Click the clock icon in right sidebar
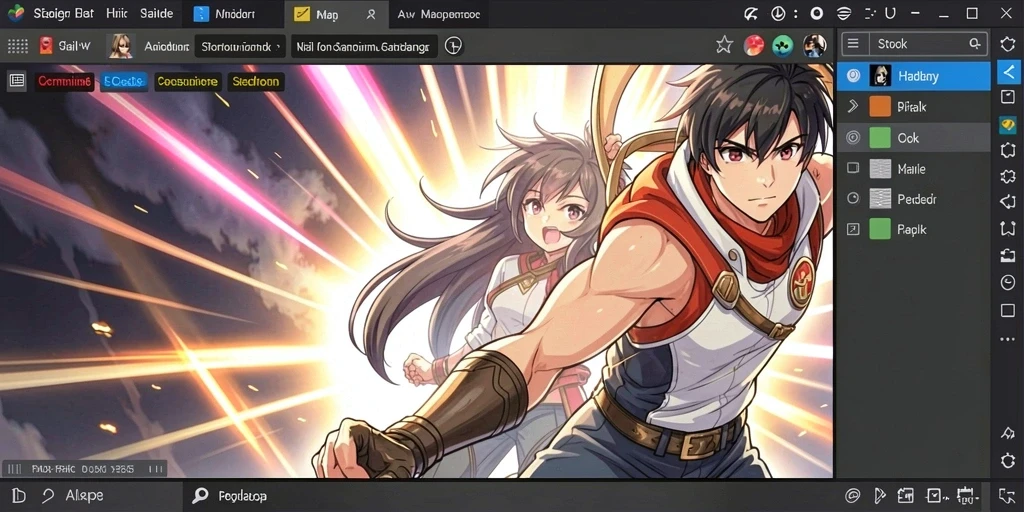 tap(1007, 282)
